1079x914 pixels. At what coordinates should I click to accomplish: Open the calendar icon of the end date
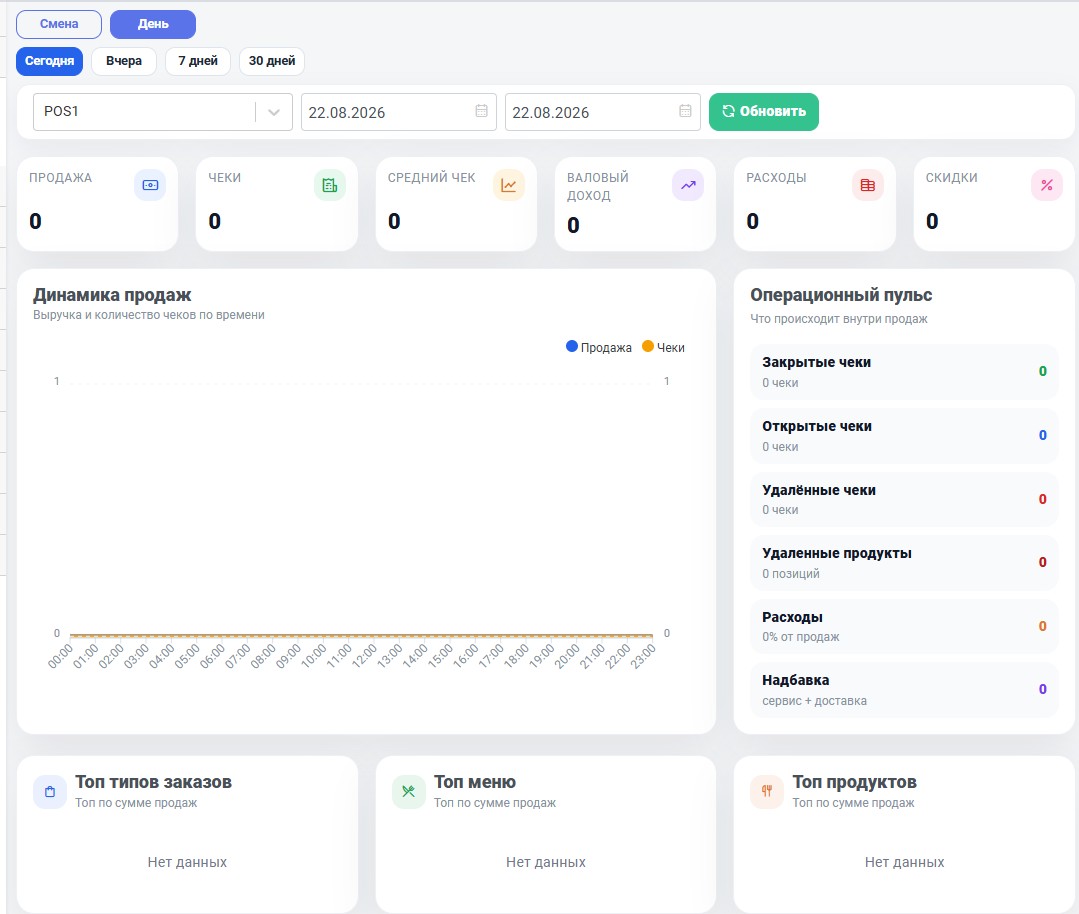tap(685, 111)
